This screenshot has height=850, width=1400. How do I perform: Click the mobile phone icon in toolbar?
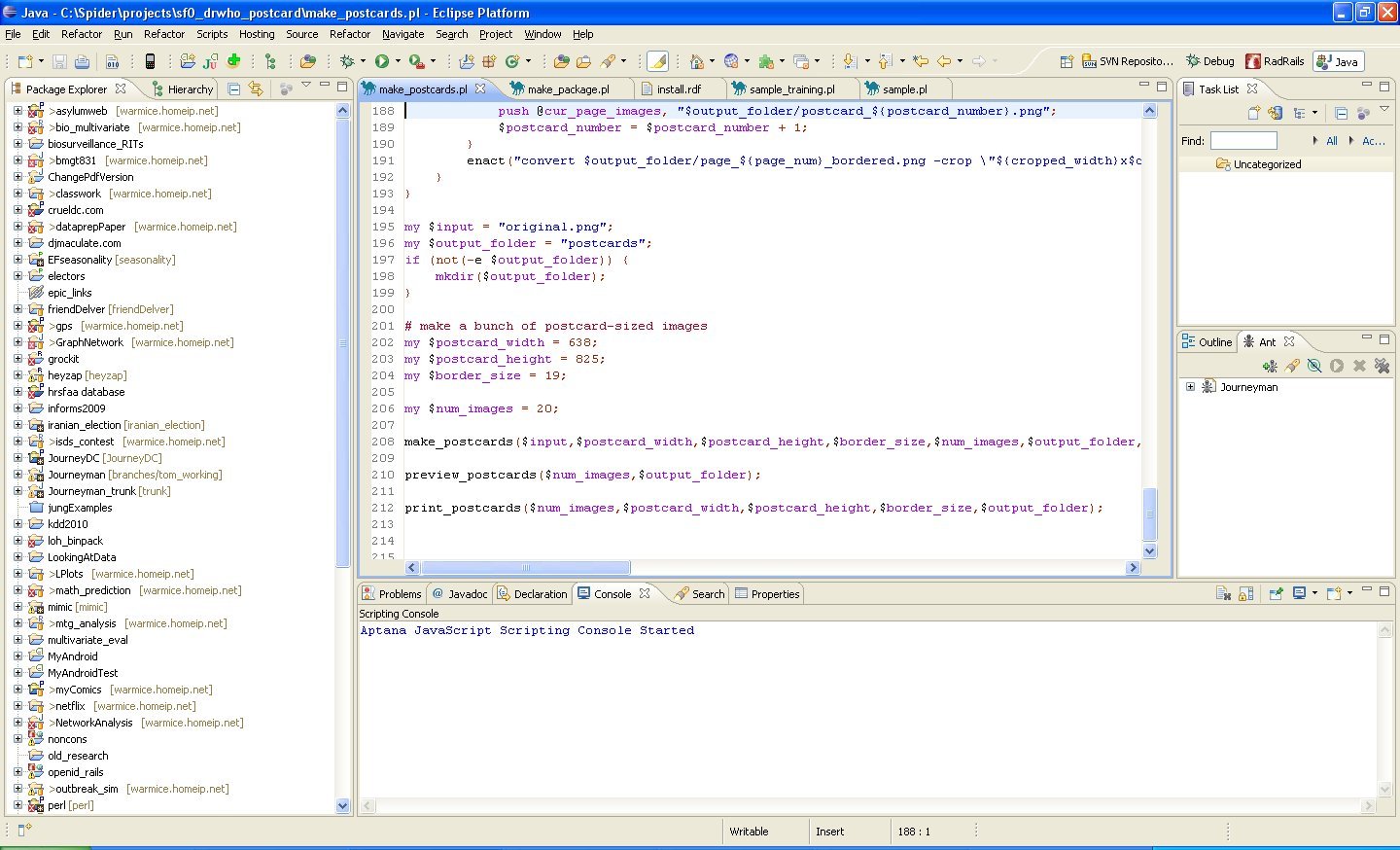[x=150, y=61]
